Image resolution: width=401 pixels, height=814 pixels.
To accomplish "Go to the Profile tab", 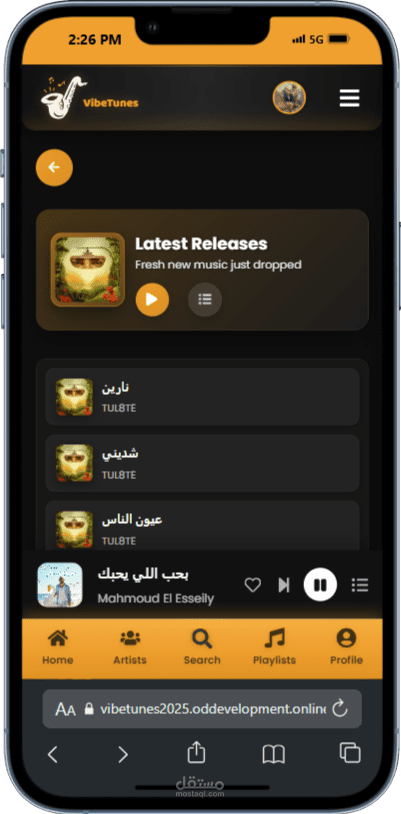I will coord(346,647).
